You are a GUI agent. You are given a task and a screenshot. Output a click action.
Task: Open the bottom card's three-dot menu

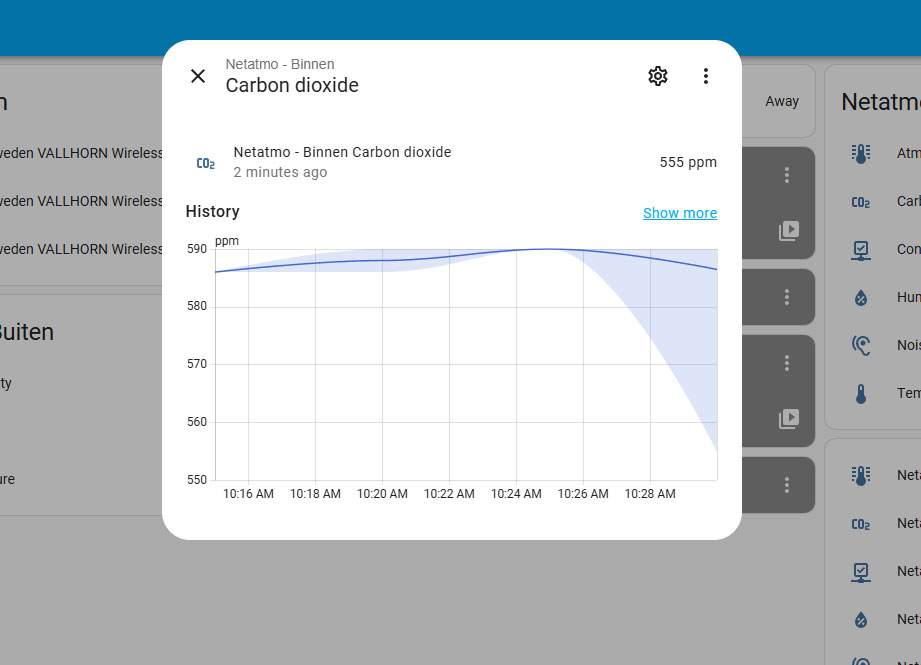pyautogui.click(x=786, y=485)
